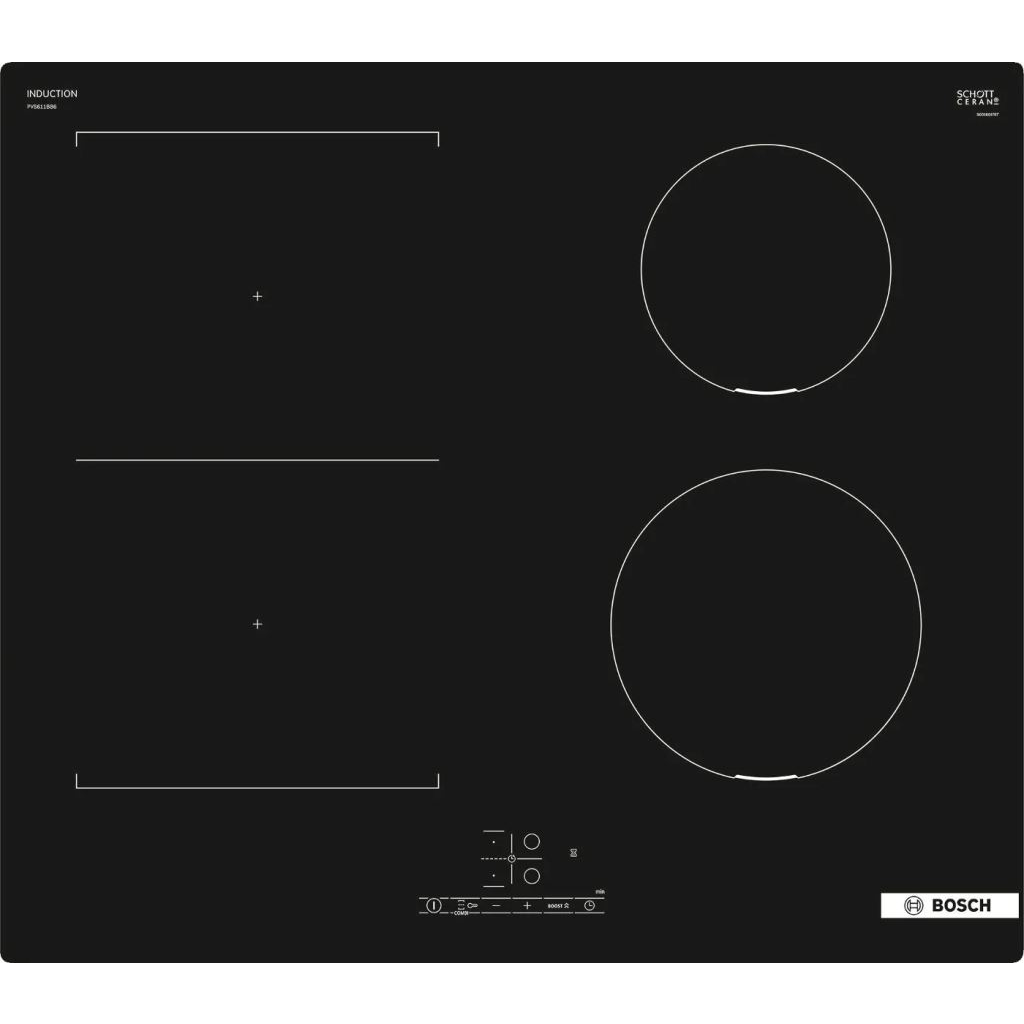Tap the hourglass timer indicator
This screenshot has height=1024, width=1024.
(x=574, y=853)
